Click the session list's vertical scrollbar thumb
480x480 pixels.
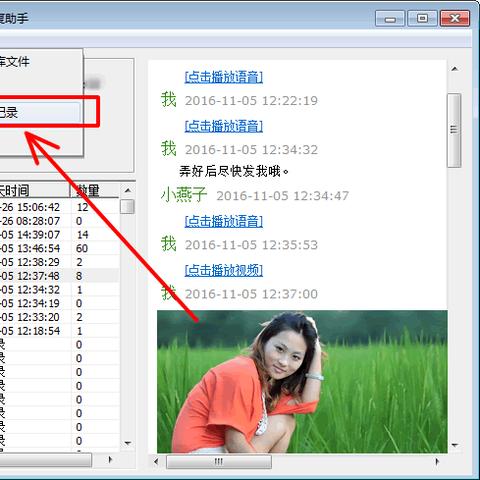(127, 206)
